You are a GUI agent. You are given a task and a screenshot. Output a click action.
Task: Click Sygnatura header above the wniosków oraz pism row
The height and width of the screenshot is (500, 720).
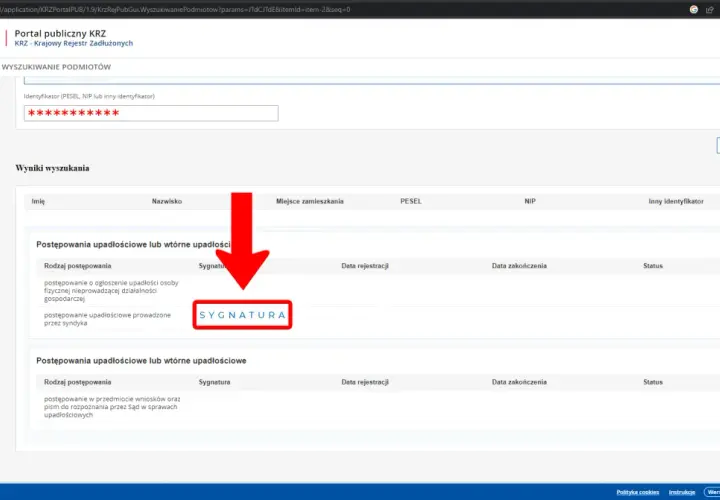point(214,382)
